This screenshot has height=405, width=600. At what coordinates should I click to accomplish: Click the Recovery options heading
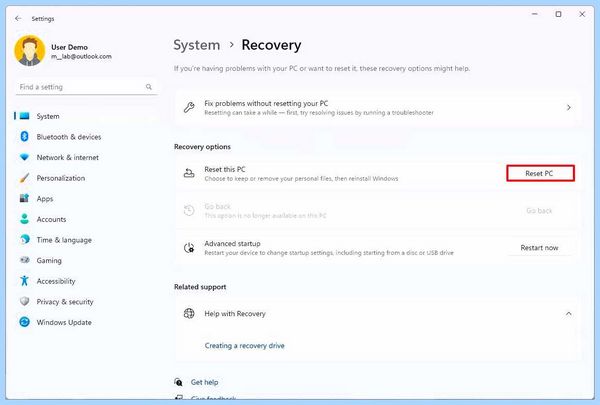click(x=202, y=147)
